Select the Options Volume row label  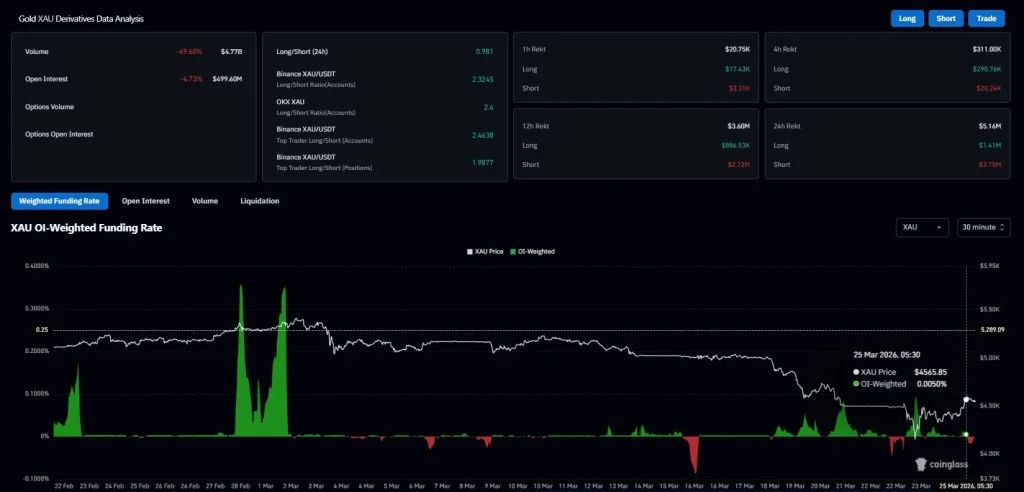[50, 107]
